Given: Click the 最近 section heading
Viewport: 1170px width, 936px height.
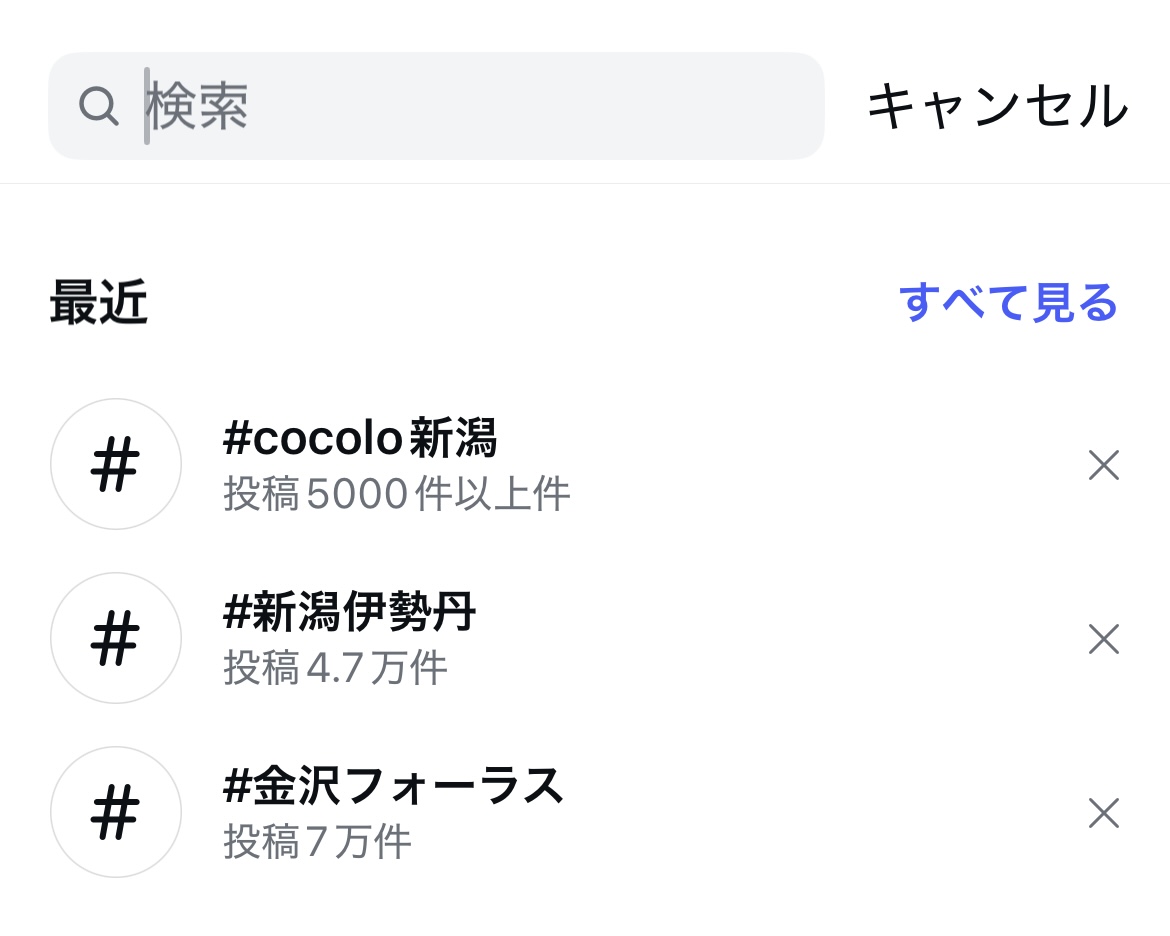Looking at the screenshot, I should pos(99,303).
